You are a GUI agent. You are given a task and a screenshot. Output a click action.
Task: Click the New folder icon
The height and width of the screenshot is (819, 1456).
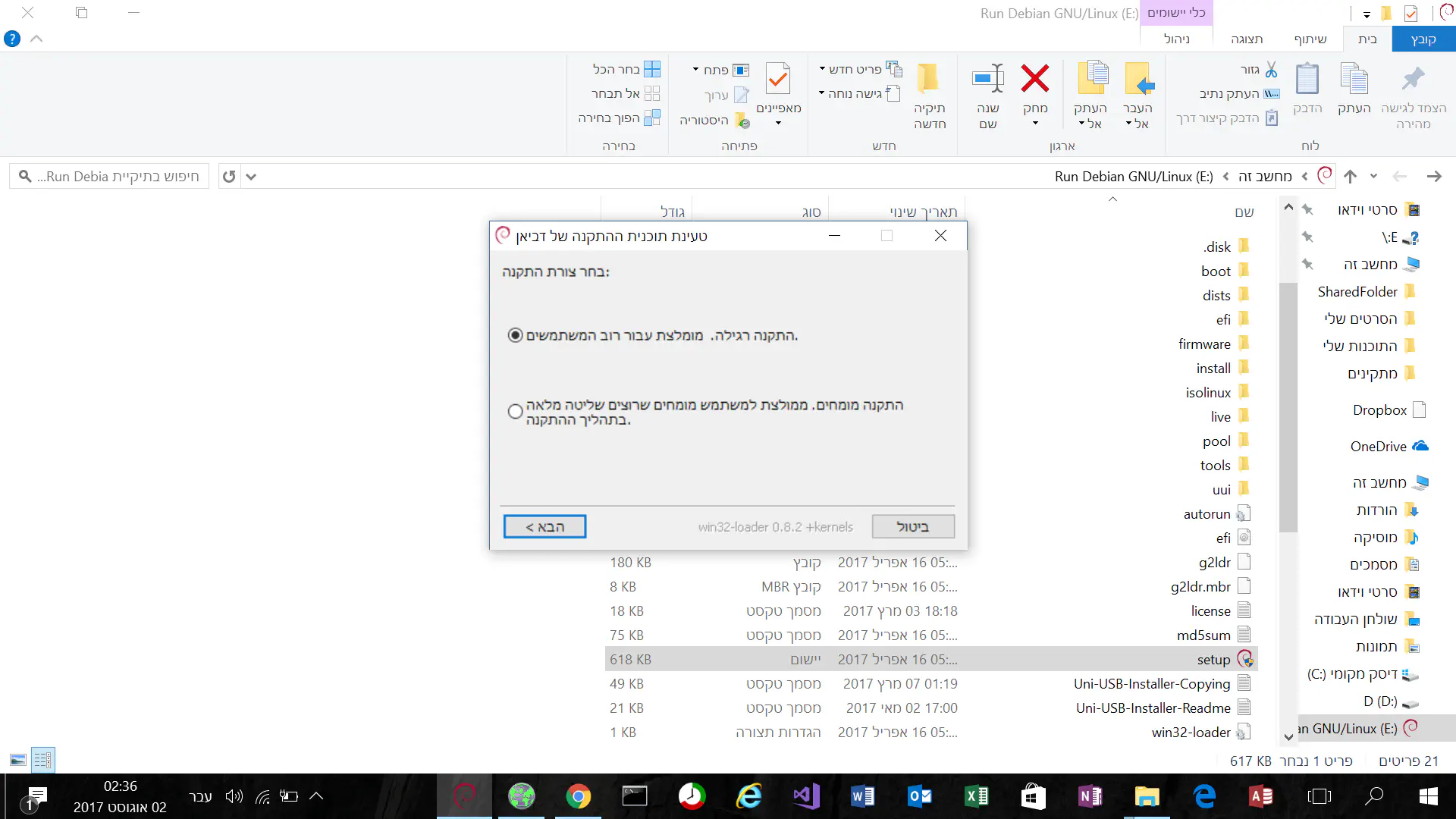point(928,79)
